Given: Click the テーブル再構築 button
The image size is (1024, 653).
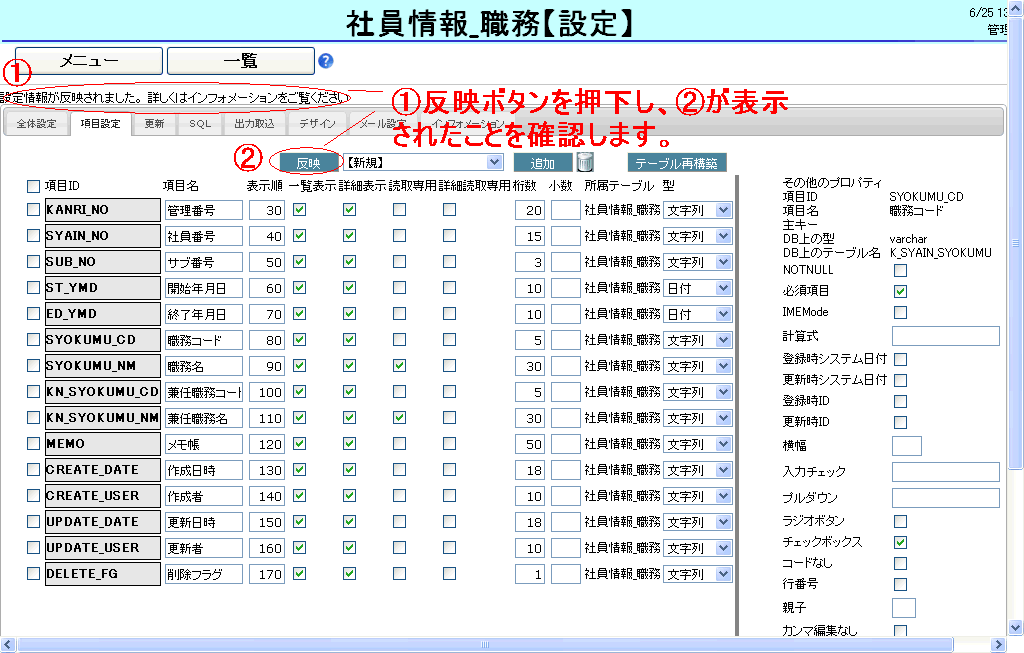Looking at the screenshot, I should [x=677, y=162].
